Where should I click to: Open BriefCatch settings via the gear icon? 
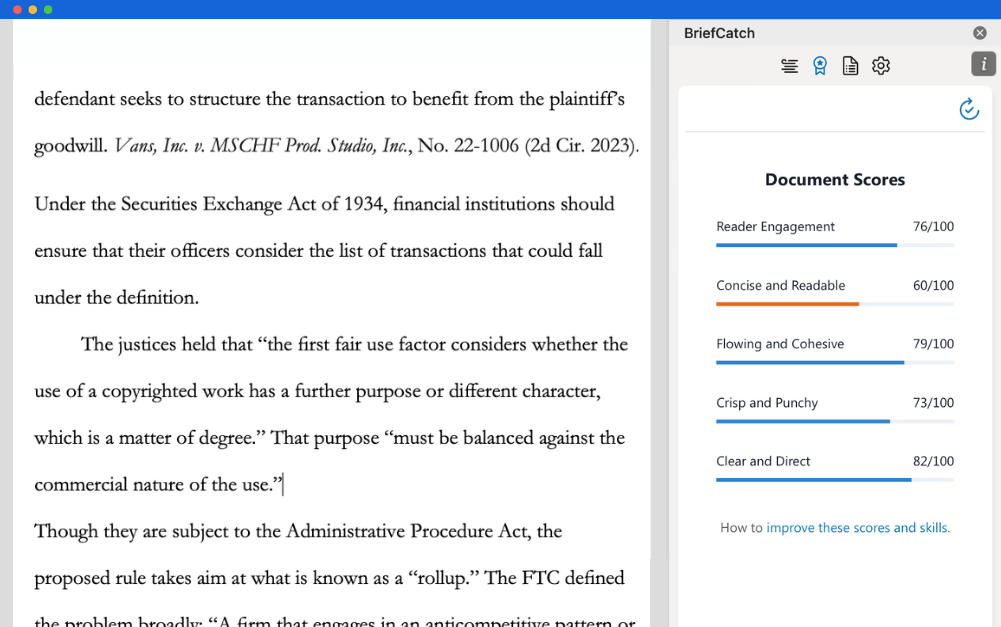coord(880,65)
